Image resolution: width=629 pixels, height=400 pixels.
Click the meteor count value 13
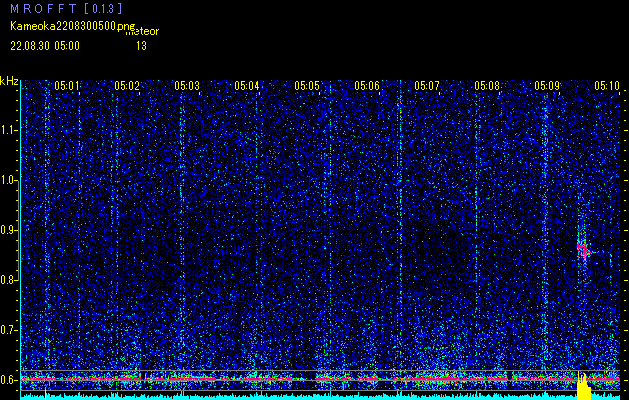tap(141, 46)
